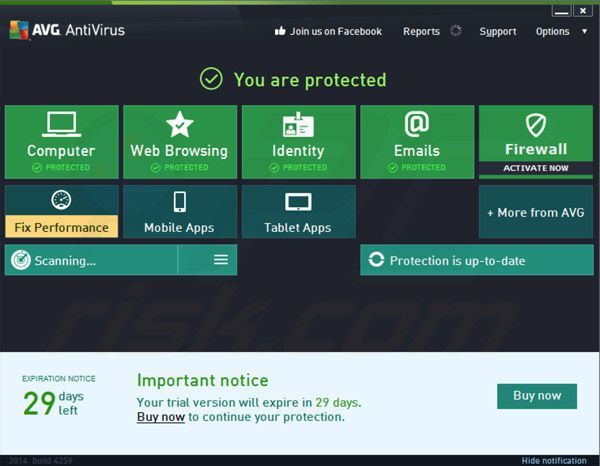
Task: Click the Tablet Apps label
Action: click(x=298, y=228)
